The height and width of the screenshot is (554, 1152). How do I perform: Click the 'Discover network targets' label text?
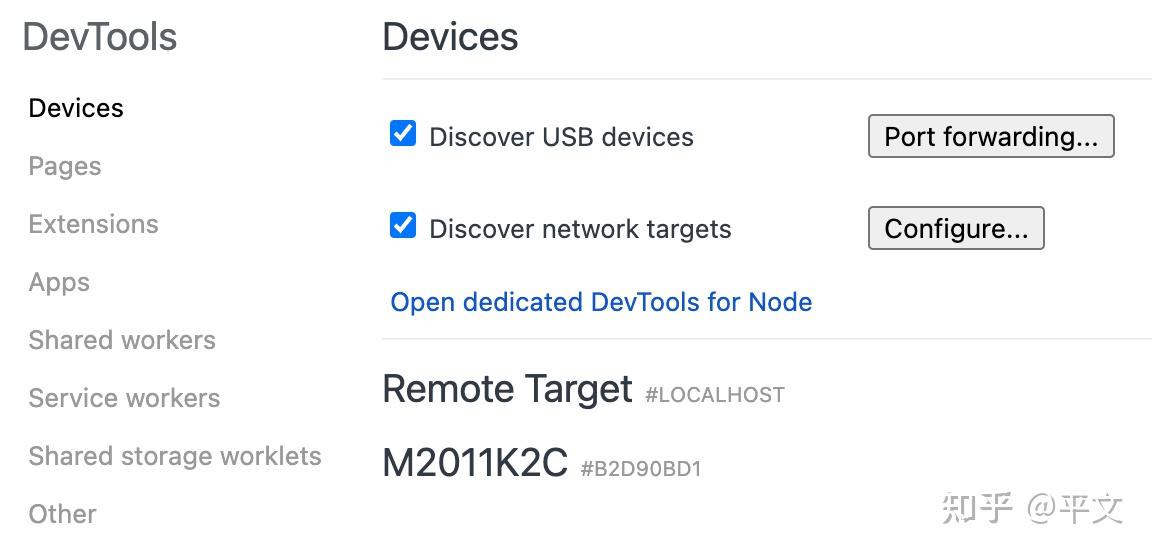[580, 229]
